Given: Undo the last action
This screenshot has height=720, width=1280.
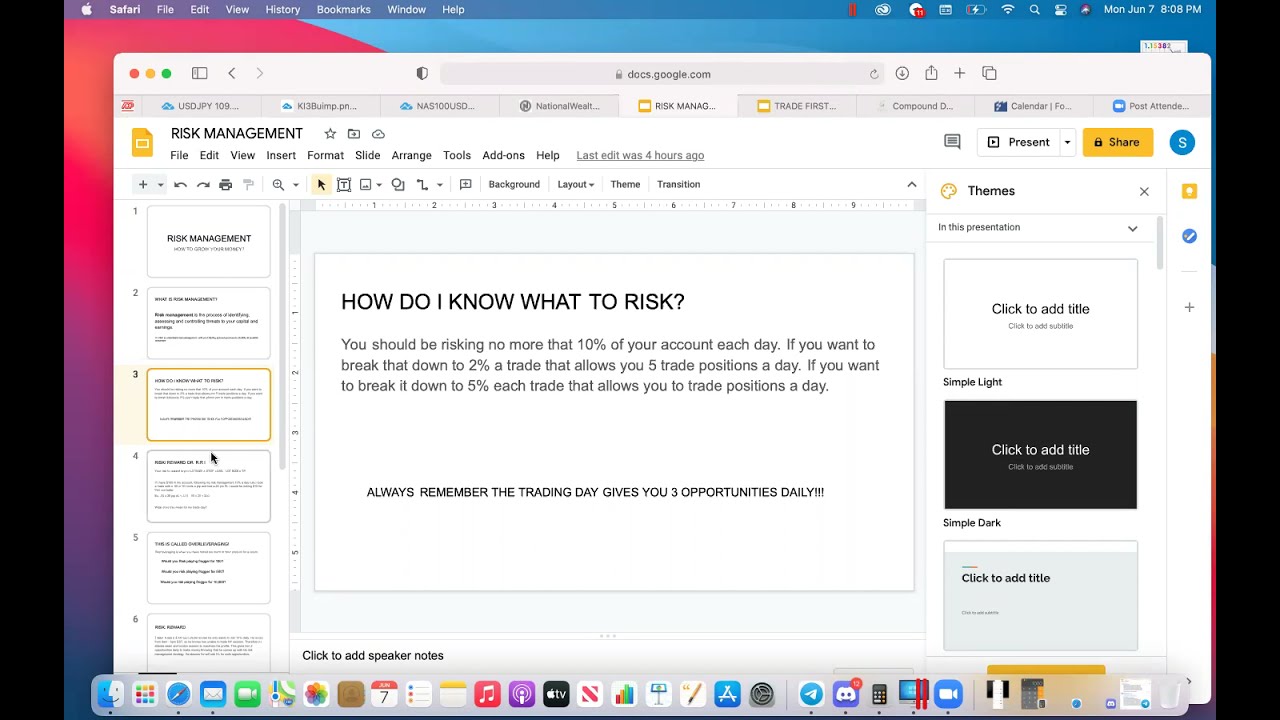Looking at the screenshot, I should pyautogui.click(x=180, y=184).
